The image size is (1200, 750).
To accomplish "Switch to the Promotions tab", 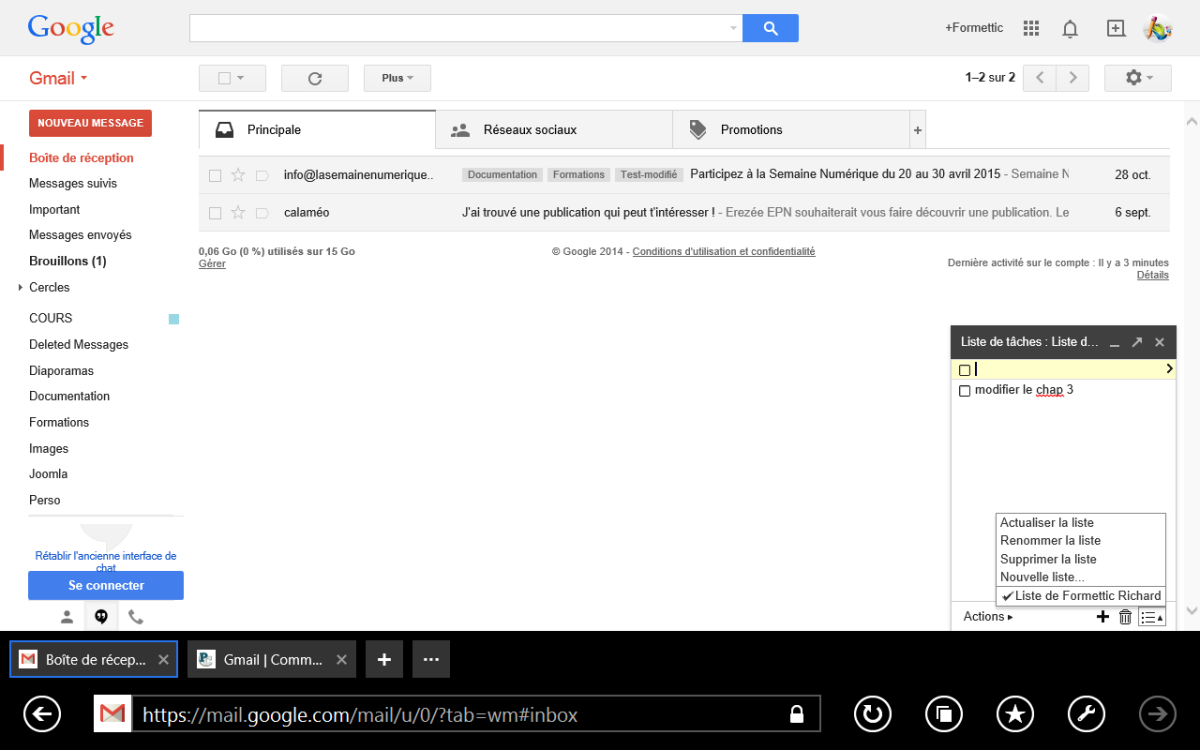I will (791, 130).
